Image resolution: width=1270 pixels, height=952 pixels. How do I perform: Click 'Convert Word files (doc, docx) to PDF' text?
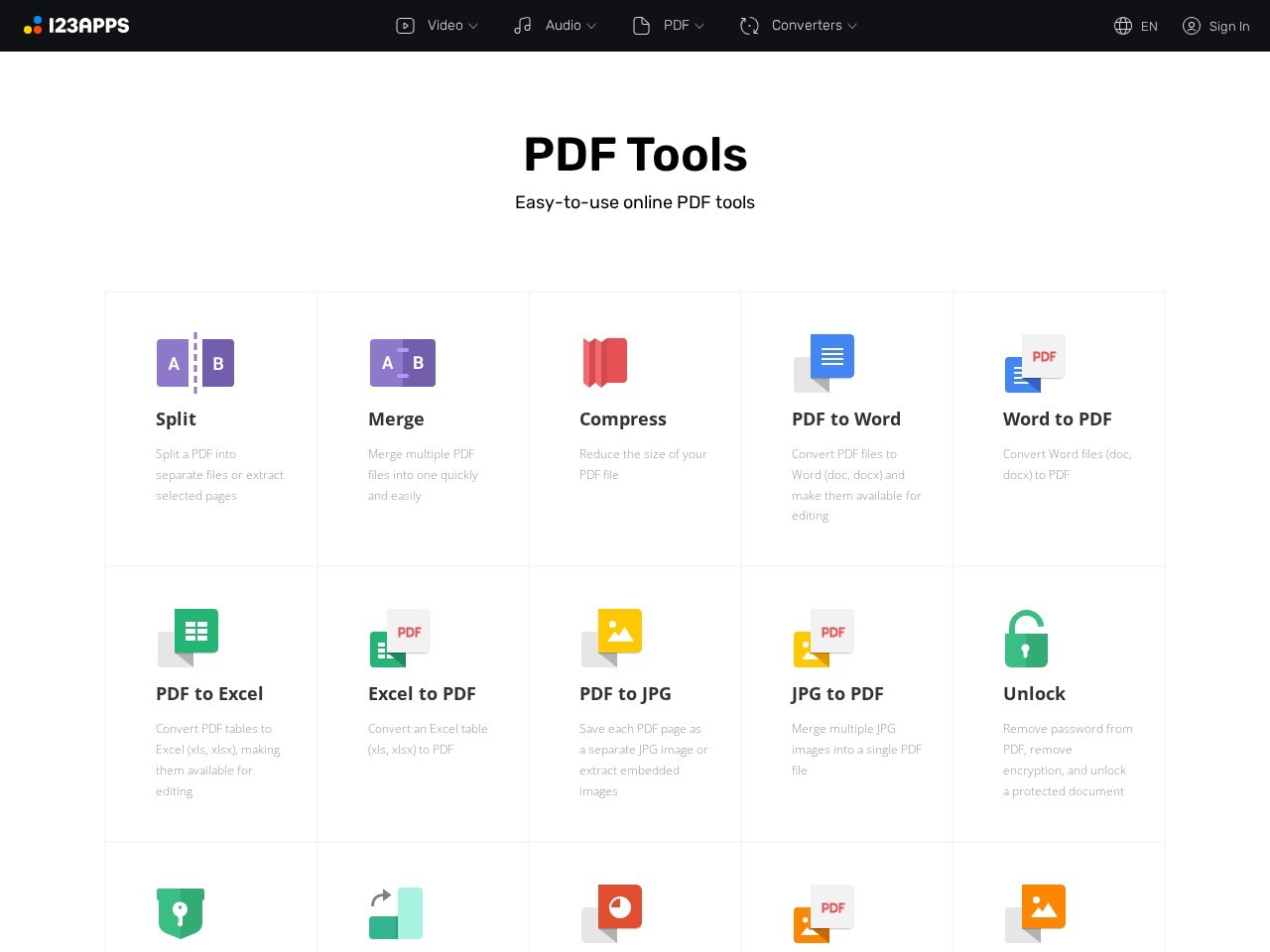(1068, 464)
